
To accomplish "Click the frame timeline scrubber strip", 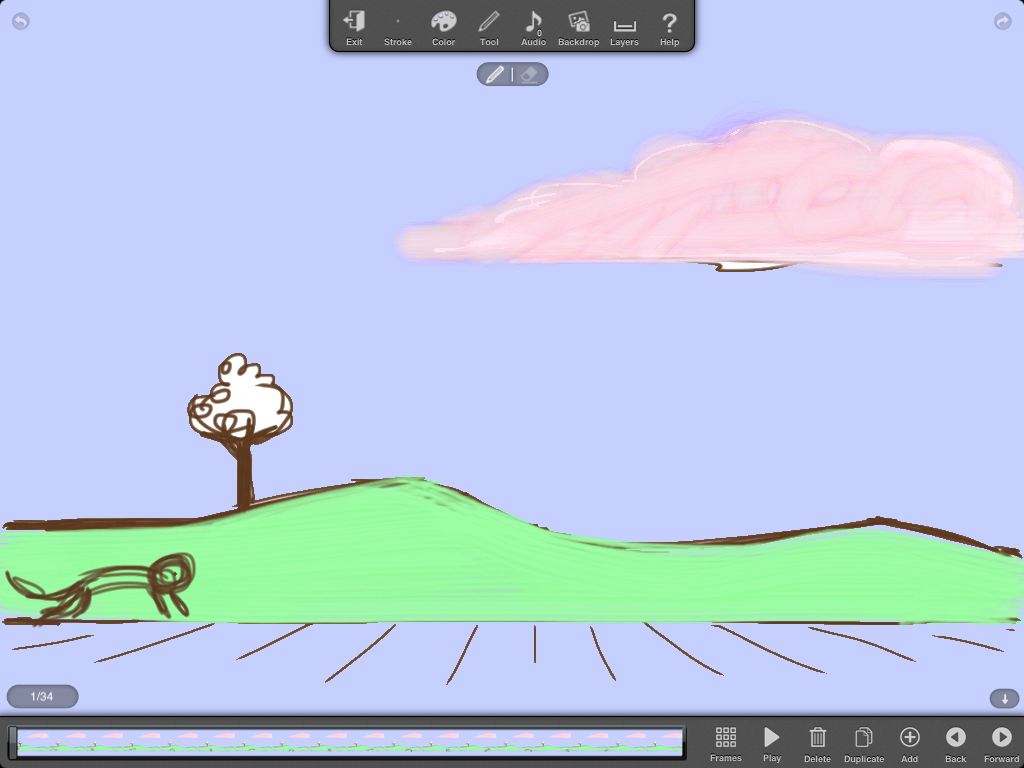I will click(x=350, y=742).
